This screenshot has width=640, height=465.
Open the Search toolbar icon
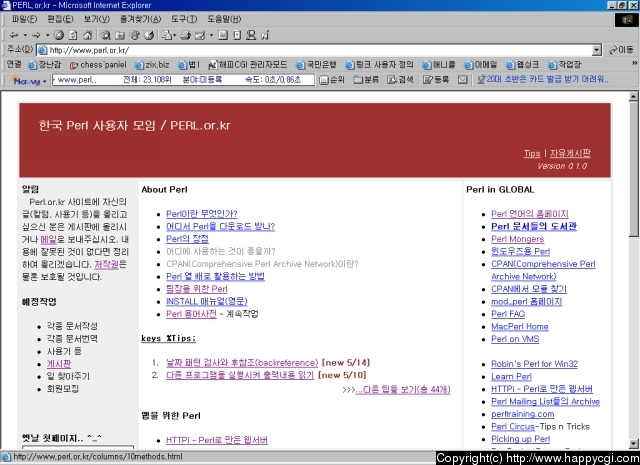click(106, 36)
